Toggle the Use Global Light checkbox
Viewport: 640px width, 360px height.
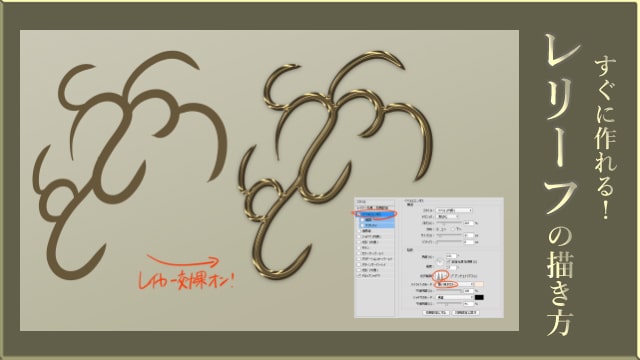pyautogui.click(x=448, y=262)
